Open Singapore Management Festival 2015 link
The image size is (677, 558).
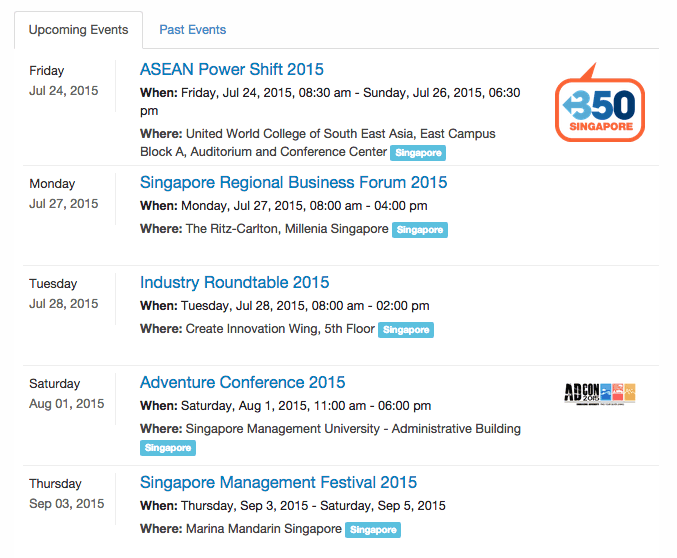click(278, 482)
